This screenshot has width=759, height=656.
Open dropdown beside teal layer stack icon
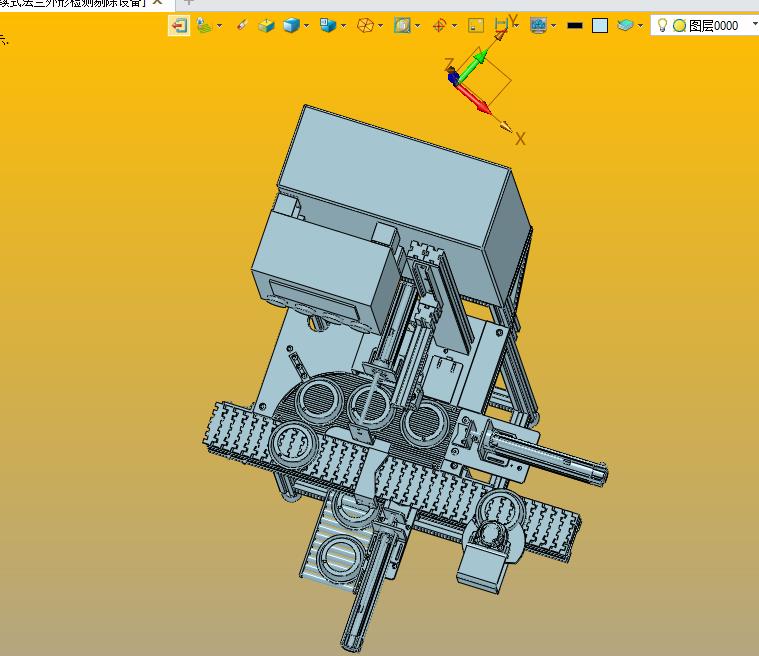[x=640, y=26]
